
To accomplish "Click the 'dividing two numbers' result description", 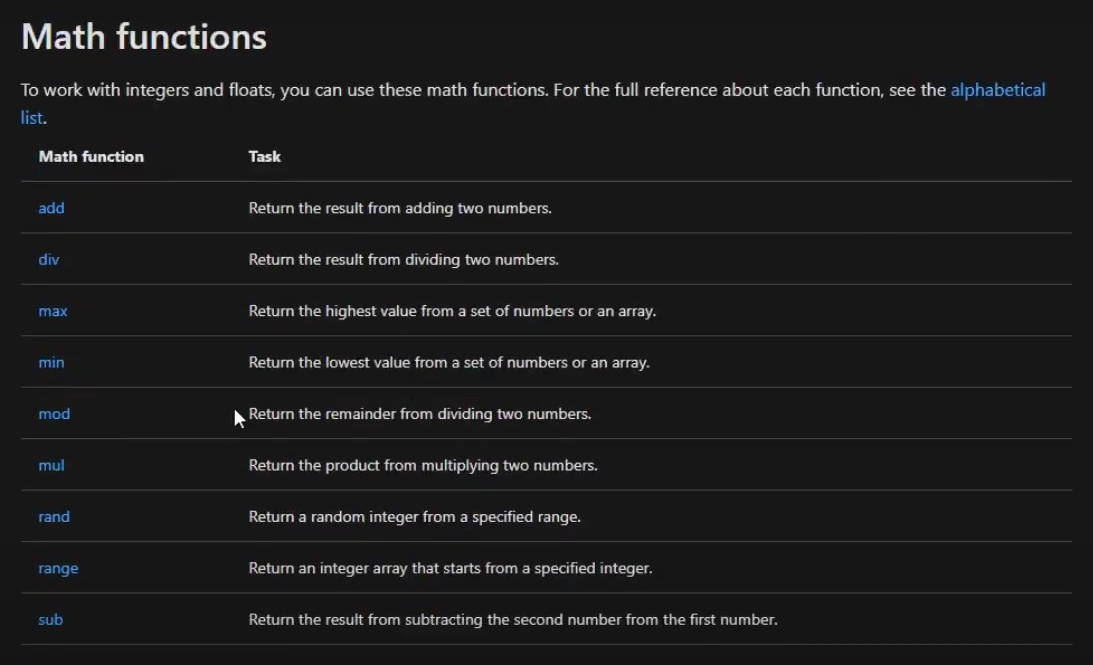I will tap(404, 259).
